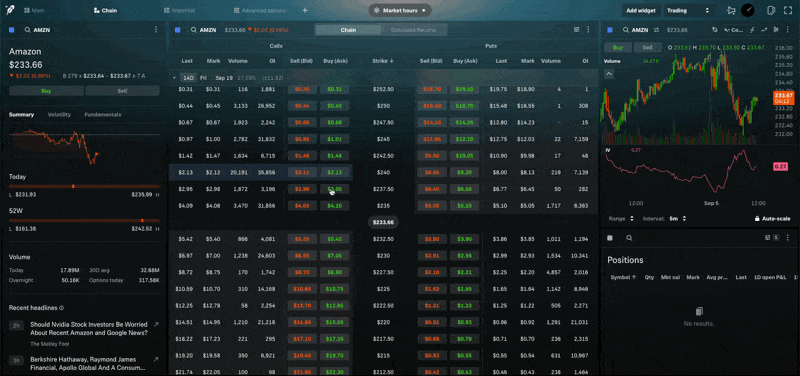The height and width of the screenshot is (376, 800).
Task: Open three-dot menu of Positions widget
Action: pyautogui.click(x=789, y=238)
